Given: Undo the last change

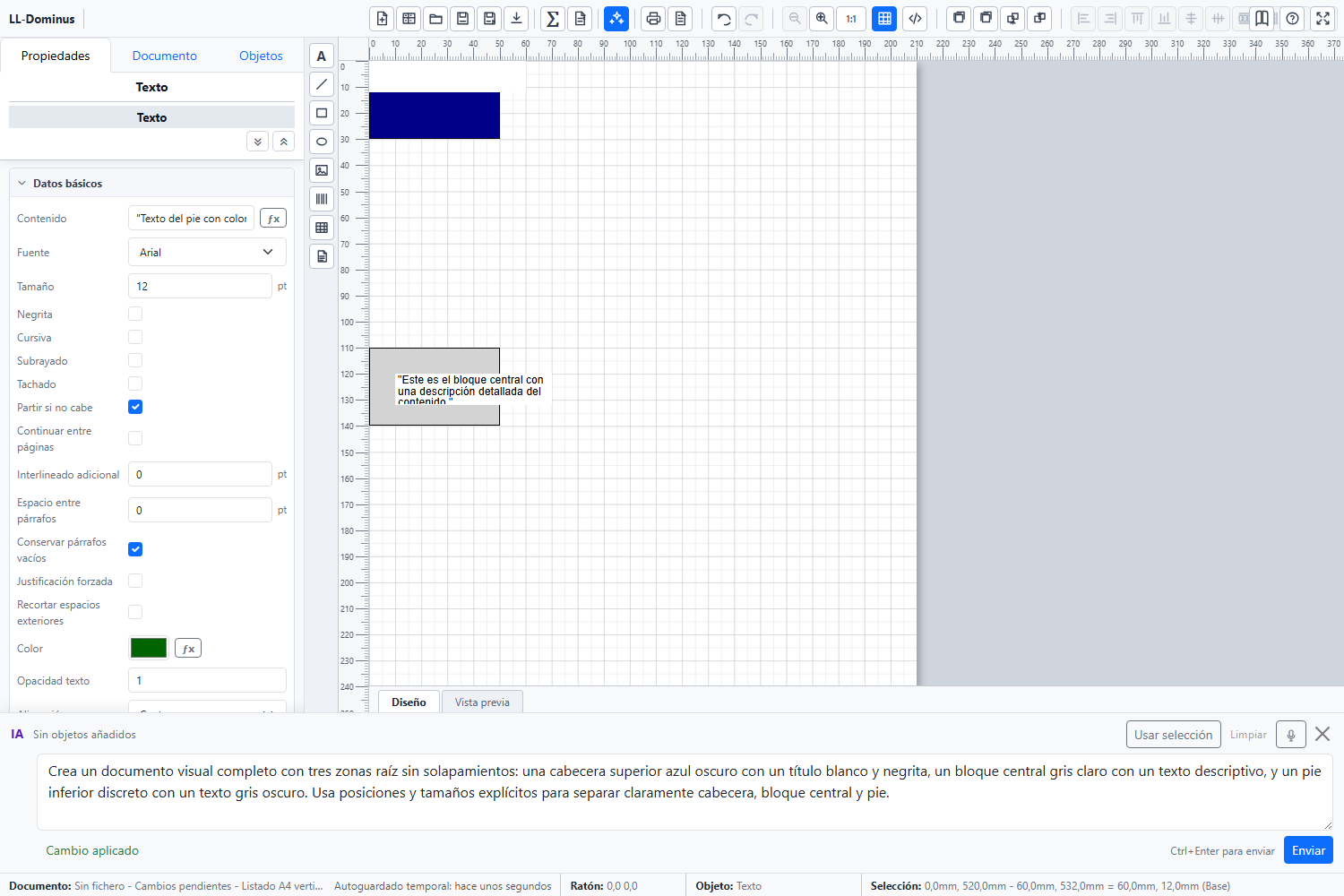Looking at the screenshot, I should (x=724, y=18).
